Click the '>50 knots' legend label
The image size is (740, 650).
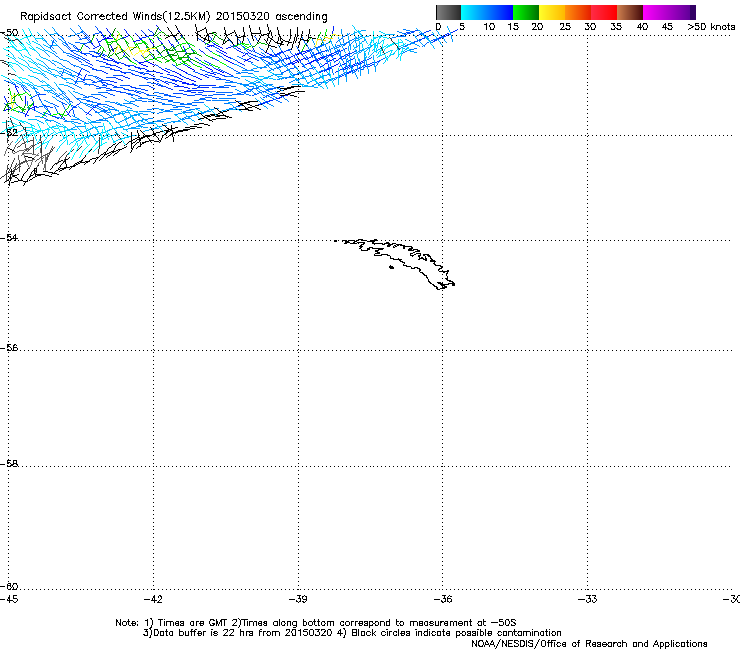711,27
